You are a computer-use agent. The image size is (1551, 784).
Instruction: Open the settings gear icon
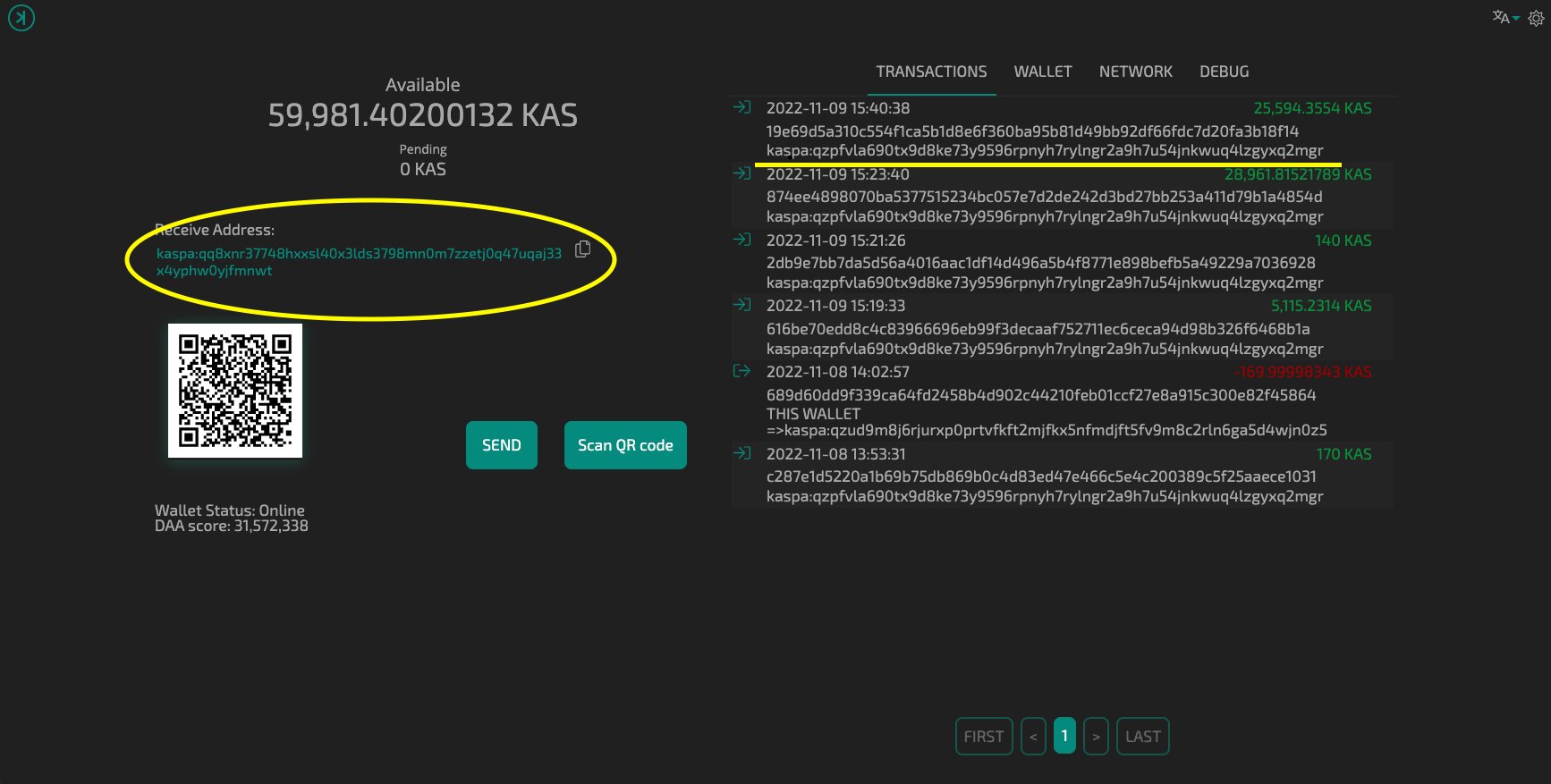pyautogui.click(x=1536, y=18)
